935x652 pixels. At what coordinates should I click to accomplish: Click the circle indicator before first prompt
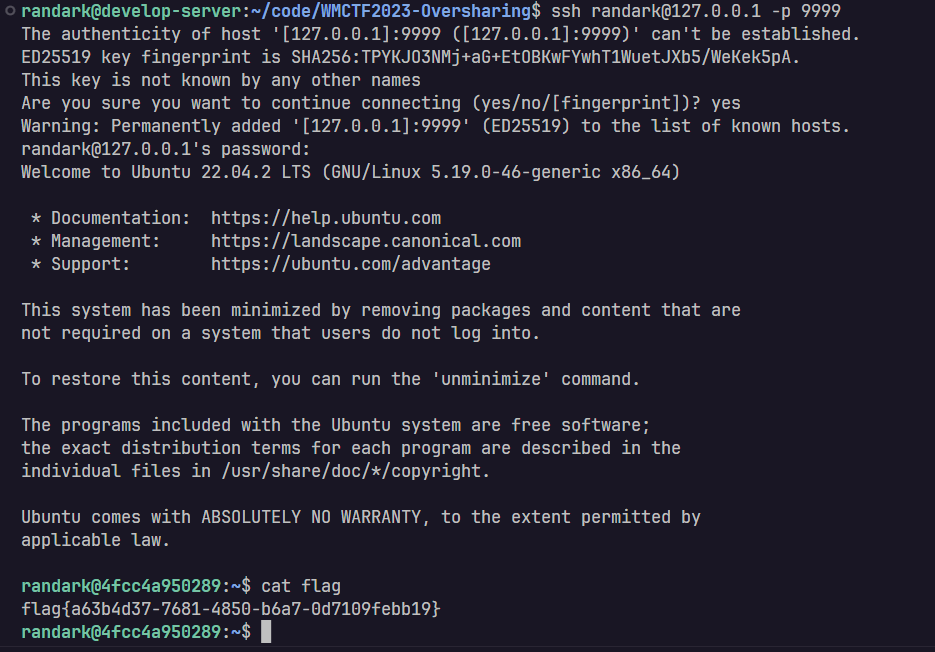(x=10, y=10)
